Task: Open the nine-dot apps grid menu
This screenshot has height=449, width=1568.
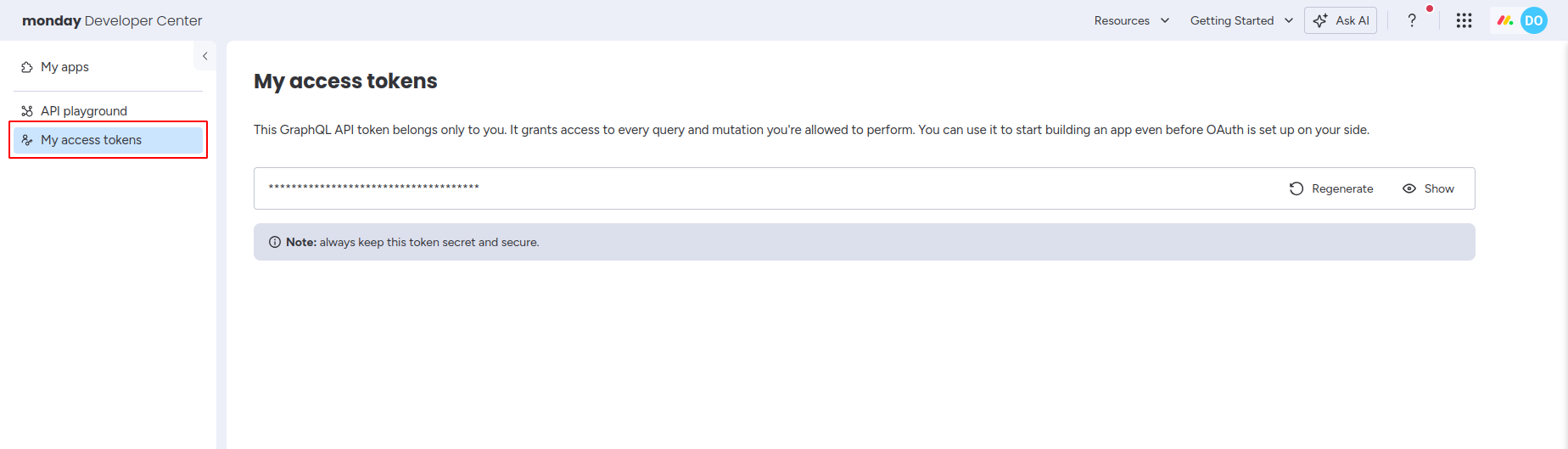Action: [x=1464, y=20]
